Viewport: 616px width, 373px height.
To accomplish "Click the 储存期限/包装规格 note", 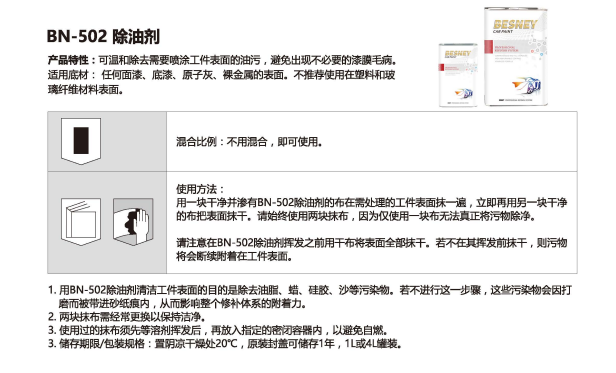I will click(225, 344).
